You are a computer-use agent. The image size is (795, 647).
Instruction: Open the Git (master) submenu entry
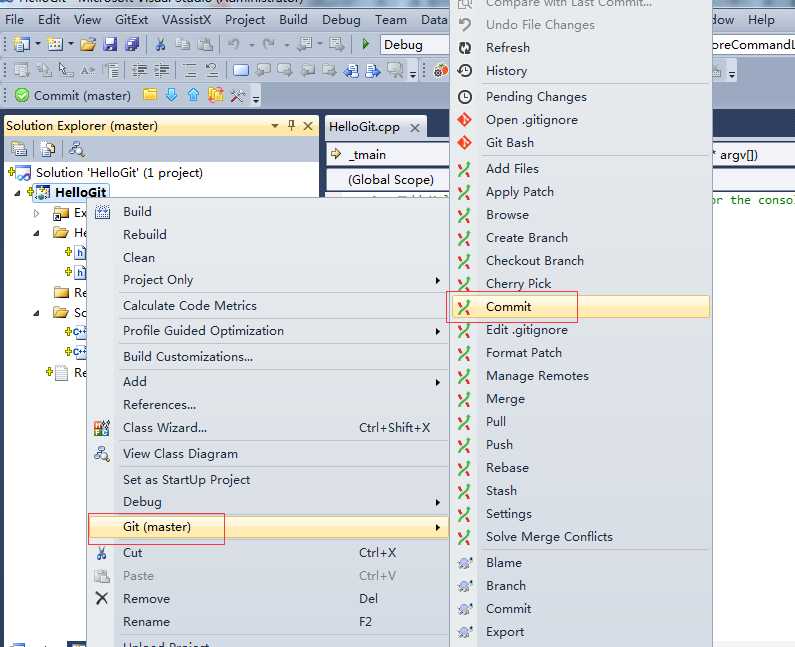(269, 527)
